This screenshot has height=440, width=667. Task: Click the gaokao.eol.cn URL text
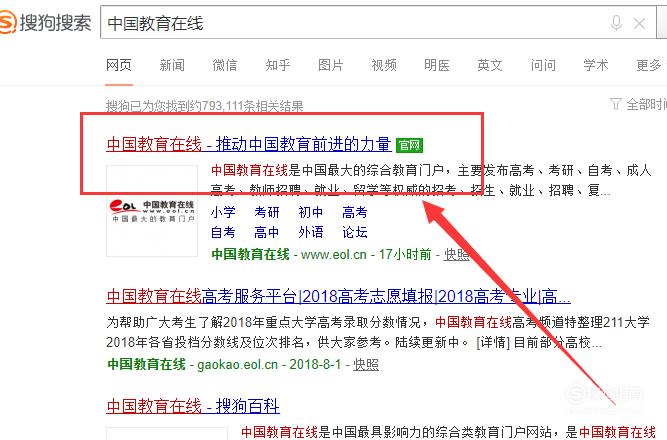click(x=237, y=365)
